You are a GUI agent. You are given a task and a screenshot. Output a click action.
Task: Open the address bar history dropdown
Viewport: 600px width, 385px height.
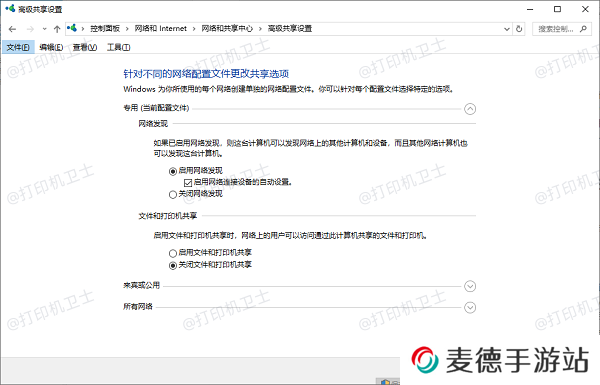507,29
